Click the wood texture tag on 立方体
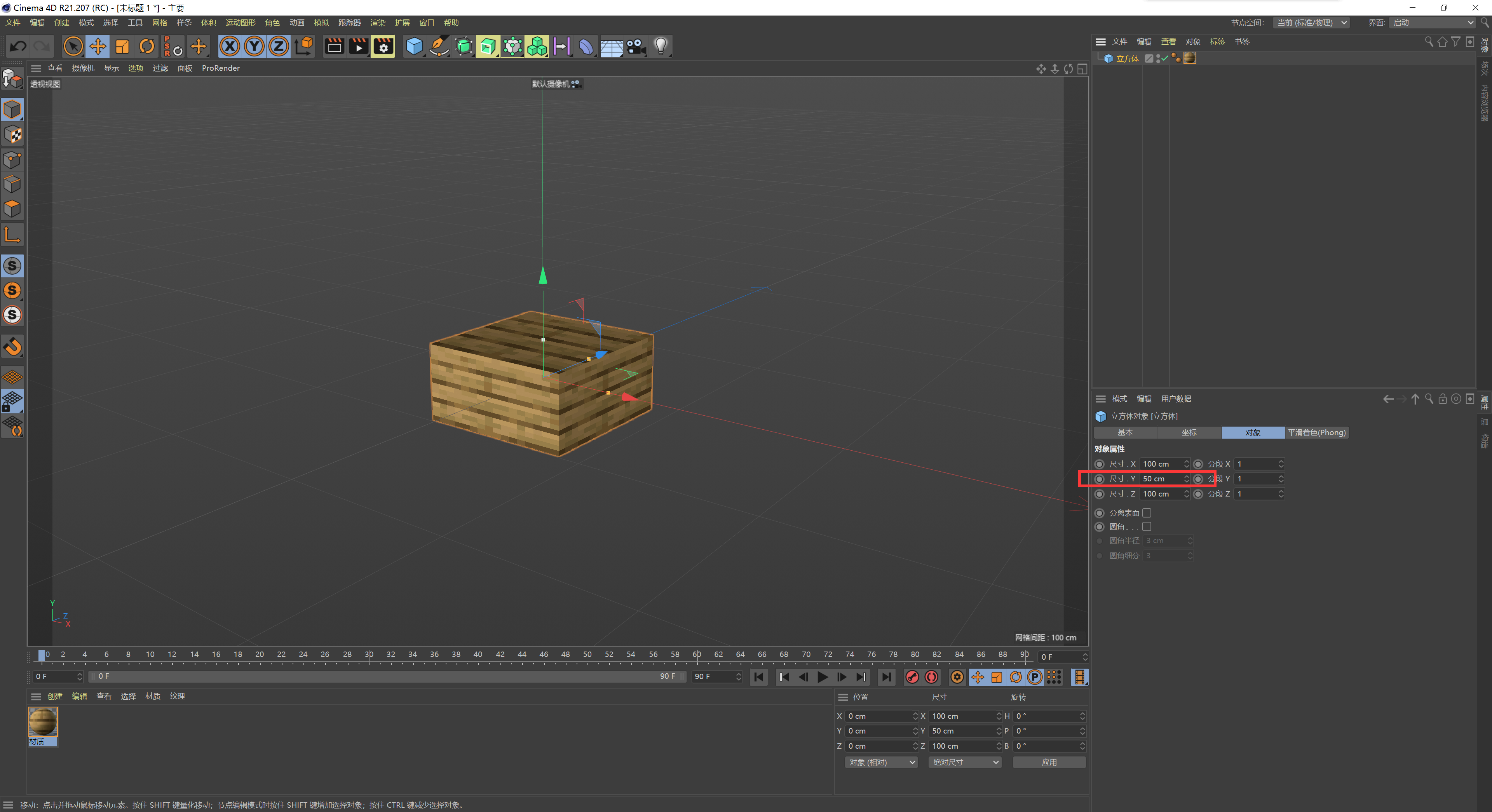 [x=1190, y=59]
